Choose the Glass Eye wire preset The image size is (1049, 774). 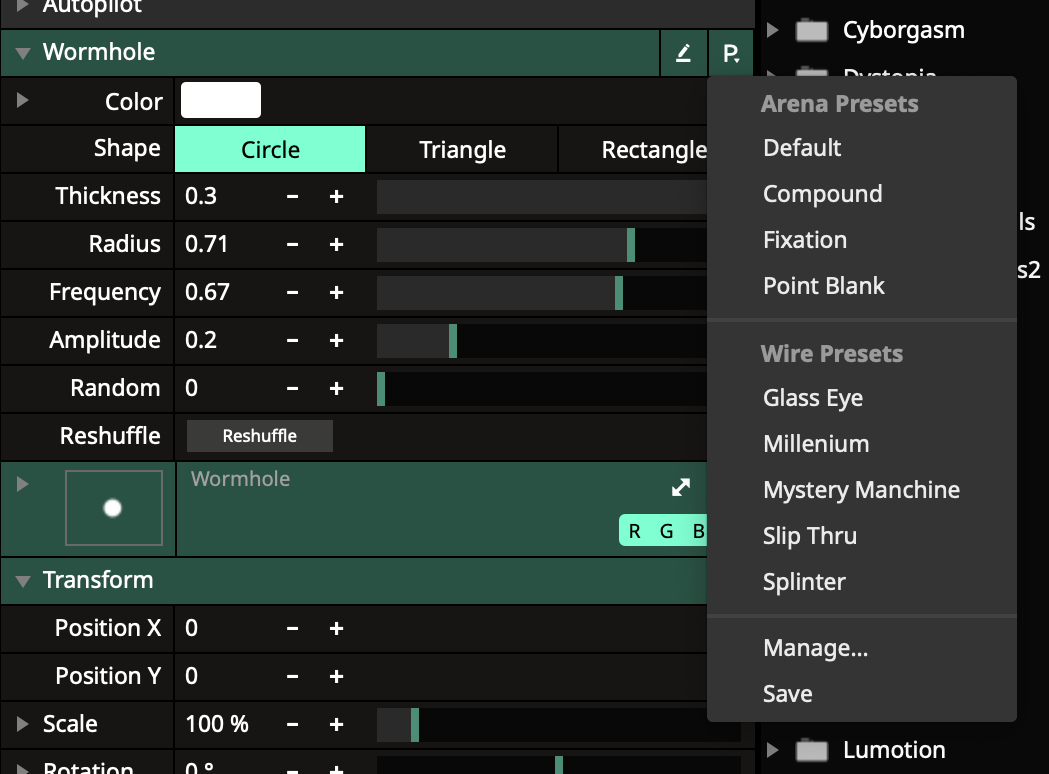[812, 398]
